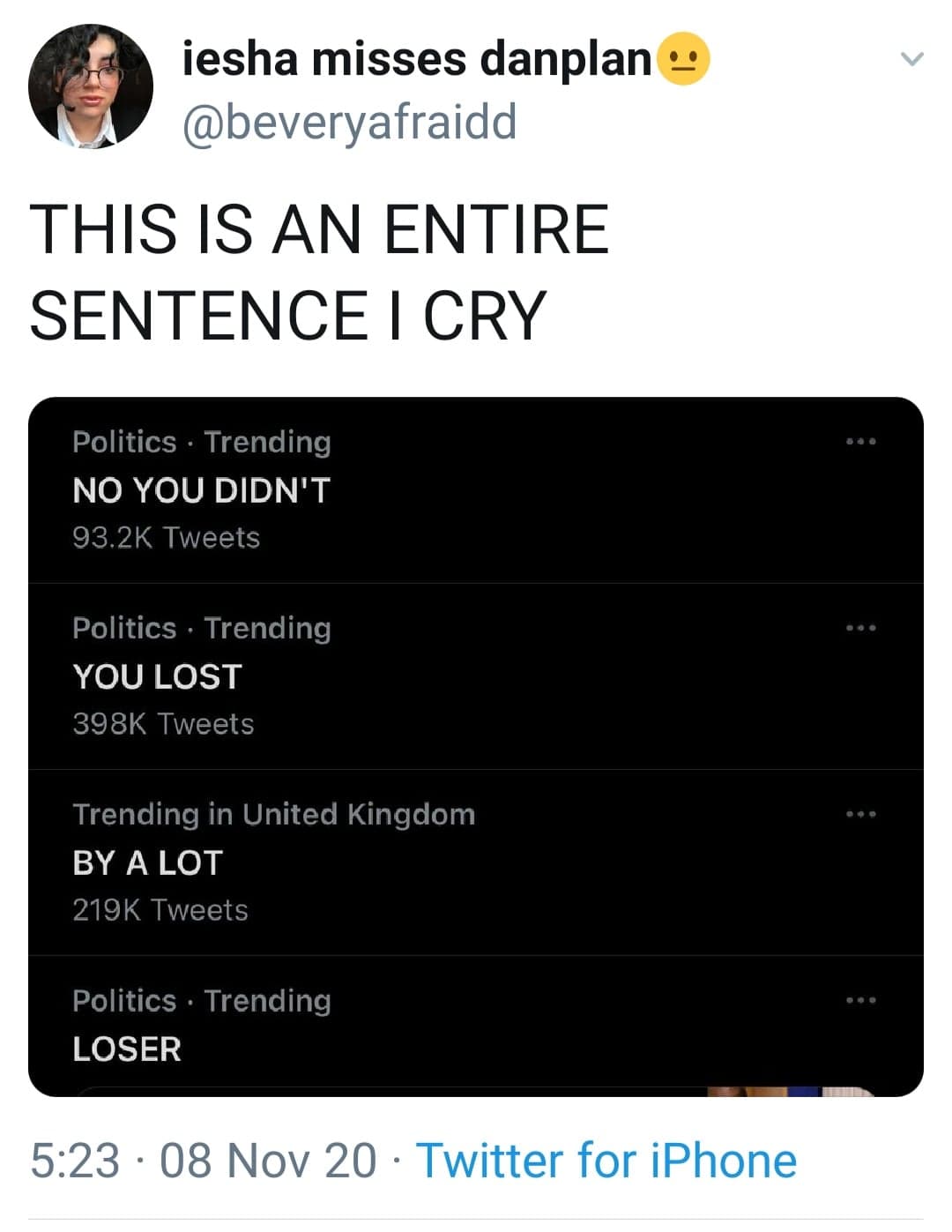Click the @beveryafraidd handle
This screenshot has width=952, height=1232.
point(349,123)
